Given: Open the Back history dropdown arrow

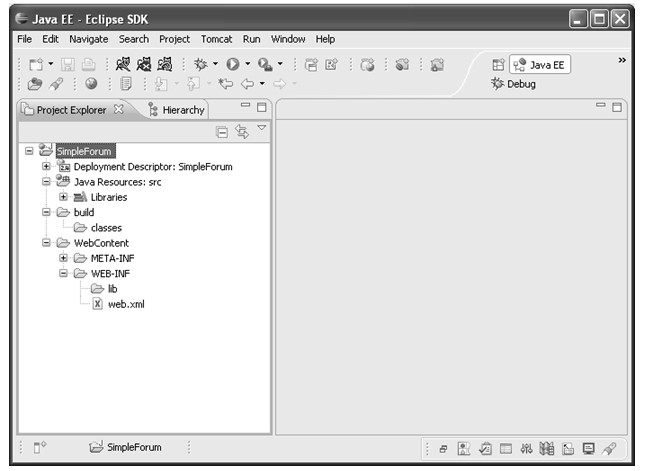Looking at the screenshot, I should pos(262,83).
